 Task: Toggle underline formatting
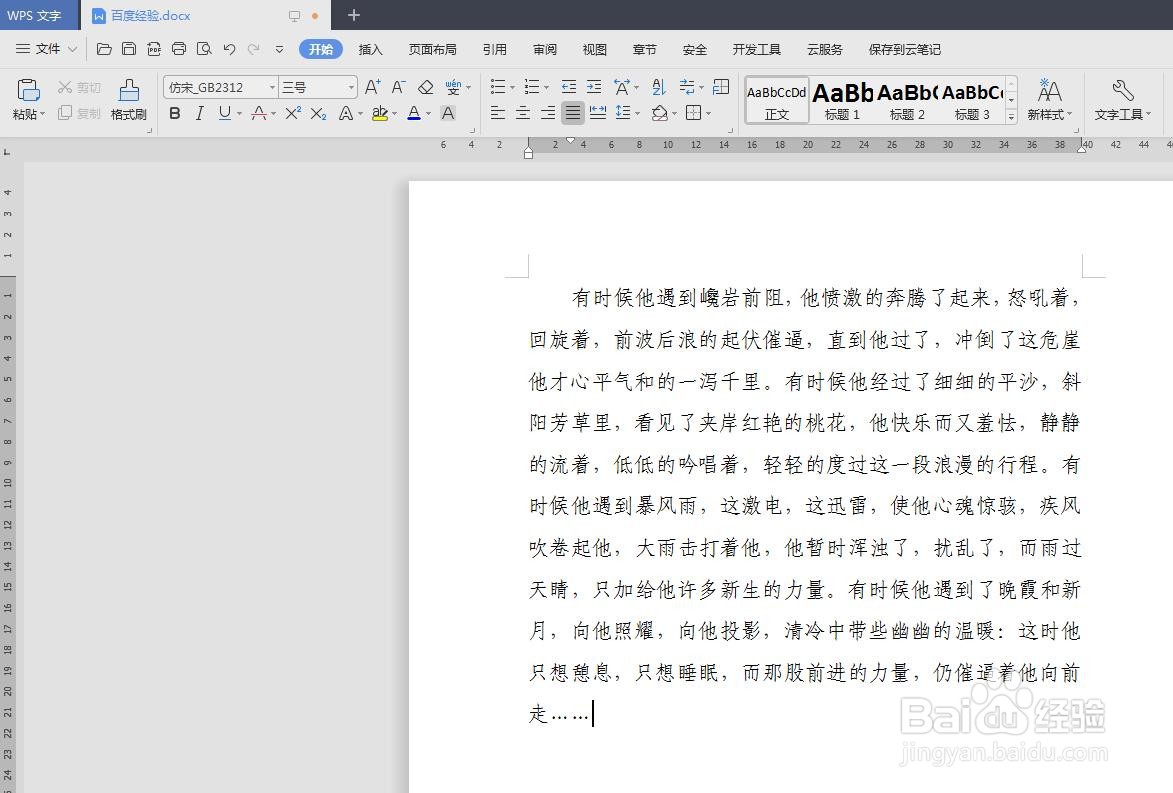221,113
